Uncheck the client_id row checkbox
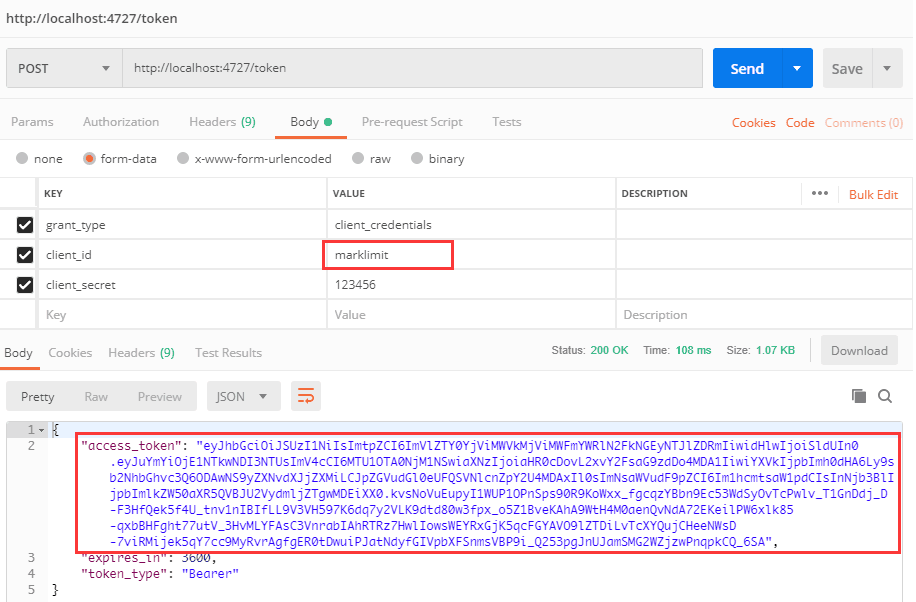This screenshot has height=602, width=916. [25, 255]
